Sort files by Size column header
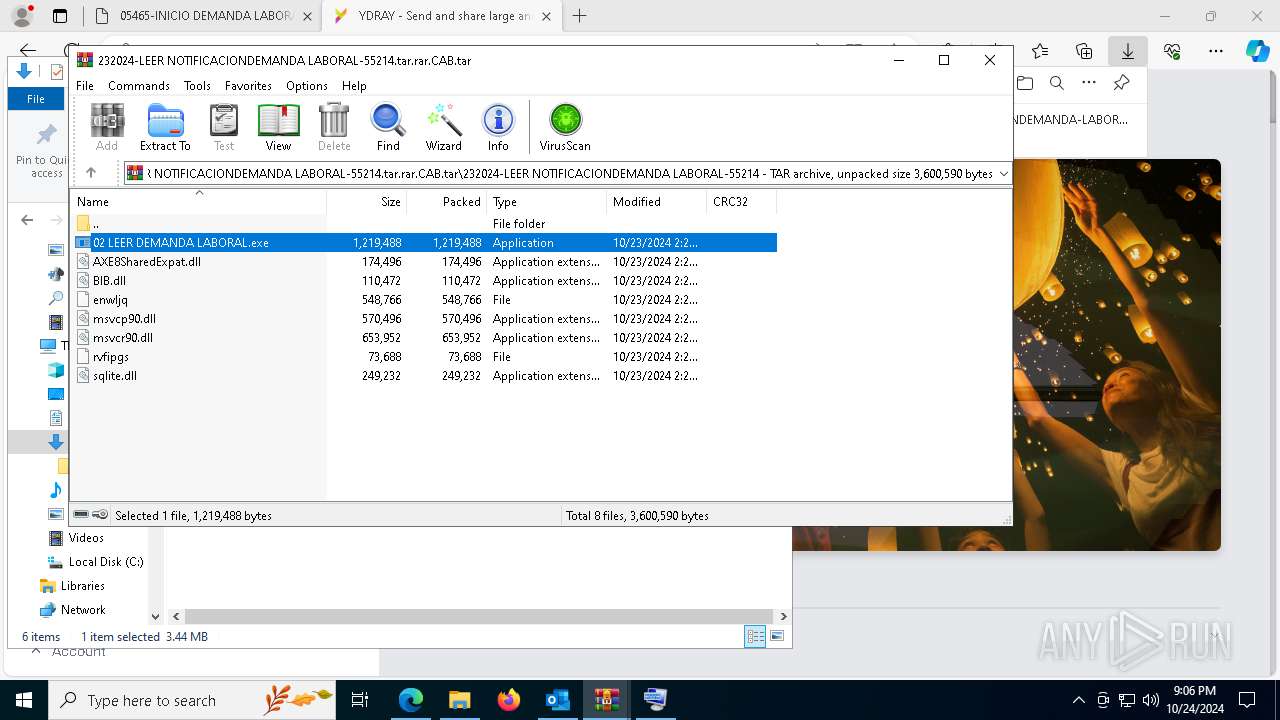This screenshot has height=720, width=1280. click(x=367, y=202)
